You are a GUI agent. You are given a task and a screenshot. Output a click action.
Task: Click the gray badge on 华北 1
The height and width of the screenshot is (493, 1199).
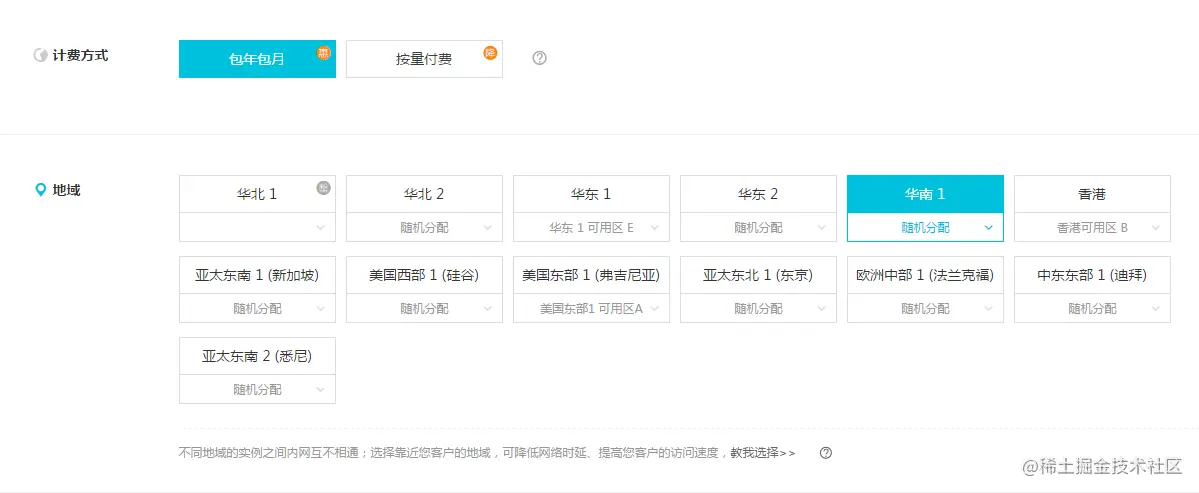(323, 187)
